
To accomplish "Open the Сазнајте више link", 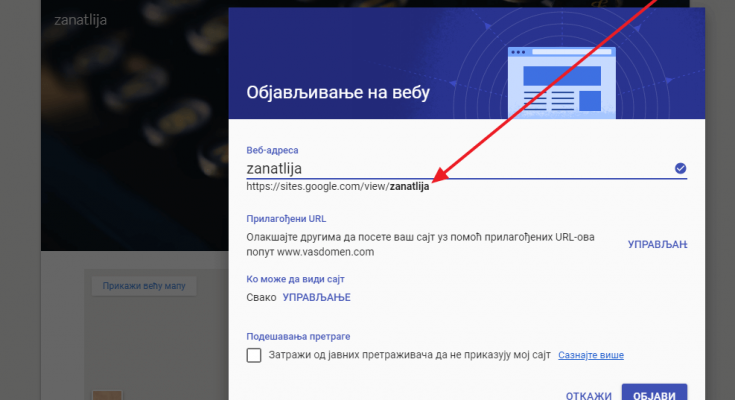I will (591, 355).
